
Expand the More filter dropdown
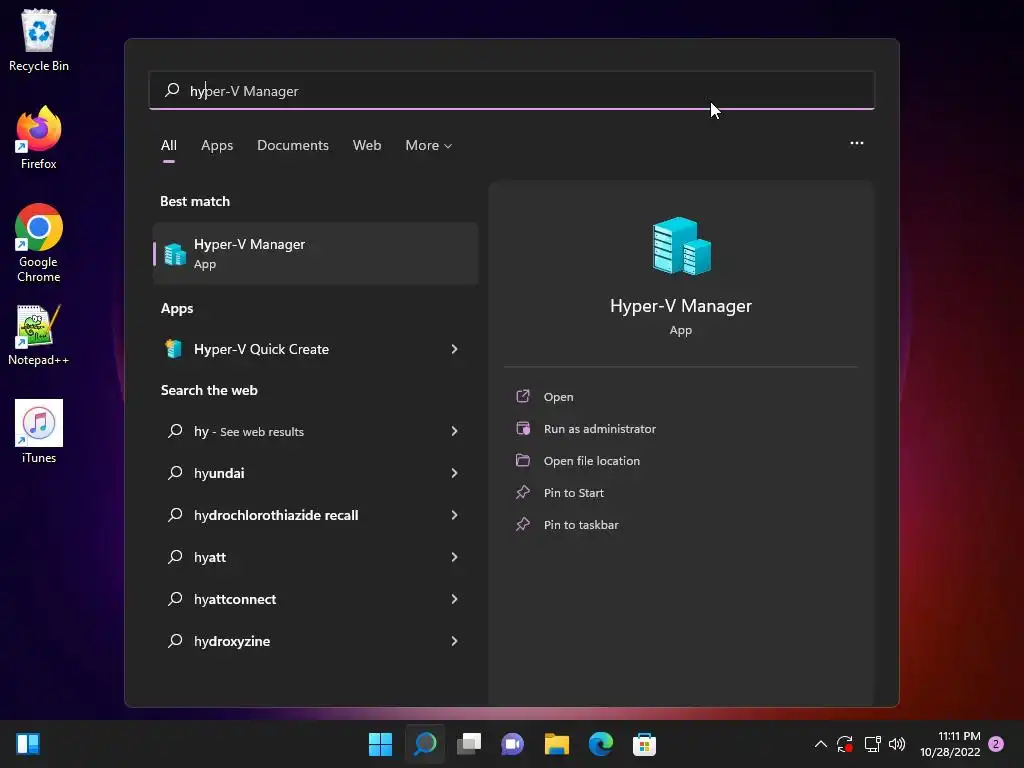428,145
